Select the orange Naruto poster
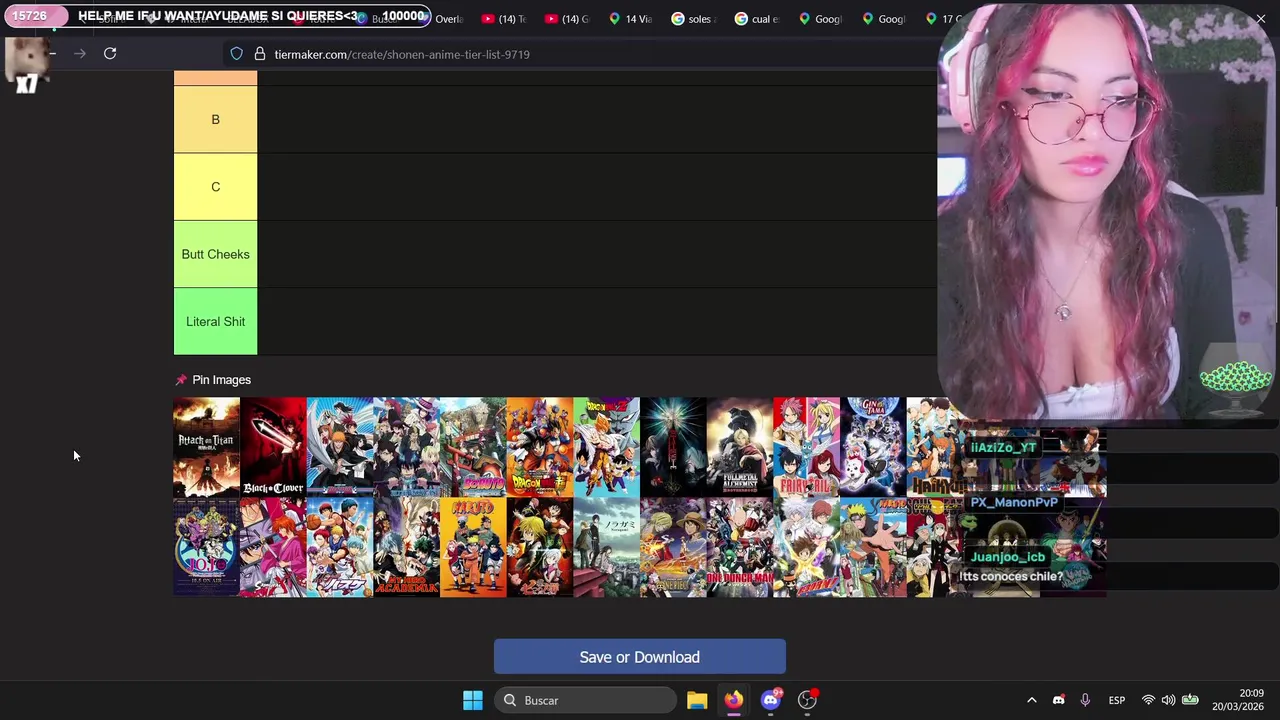Image resolution: width=1280 pixels, height=720 pixels. (x=473, y=547)
